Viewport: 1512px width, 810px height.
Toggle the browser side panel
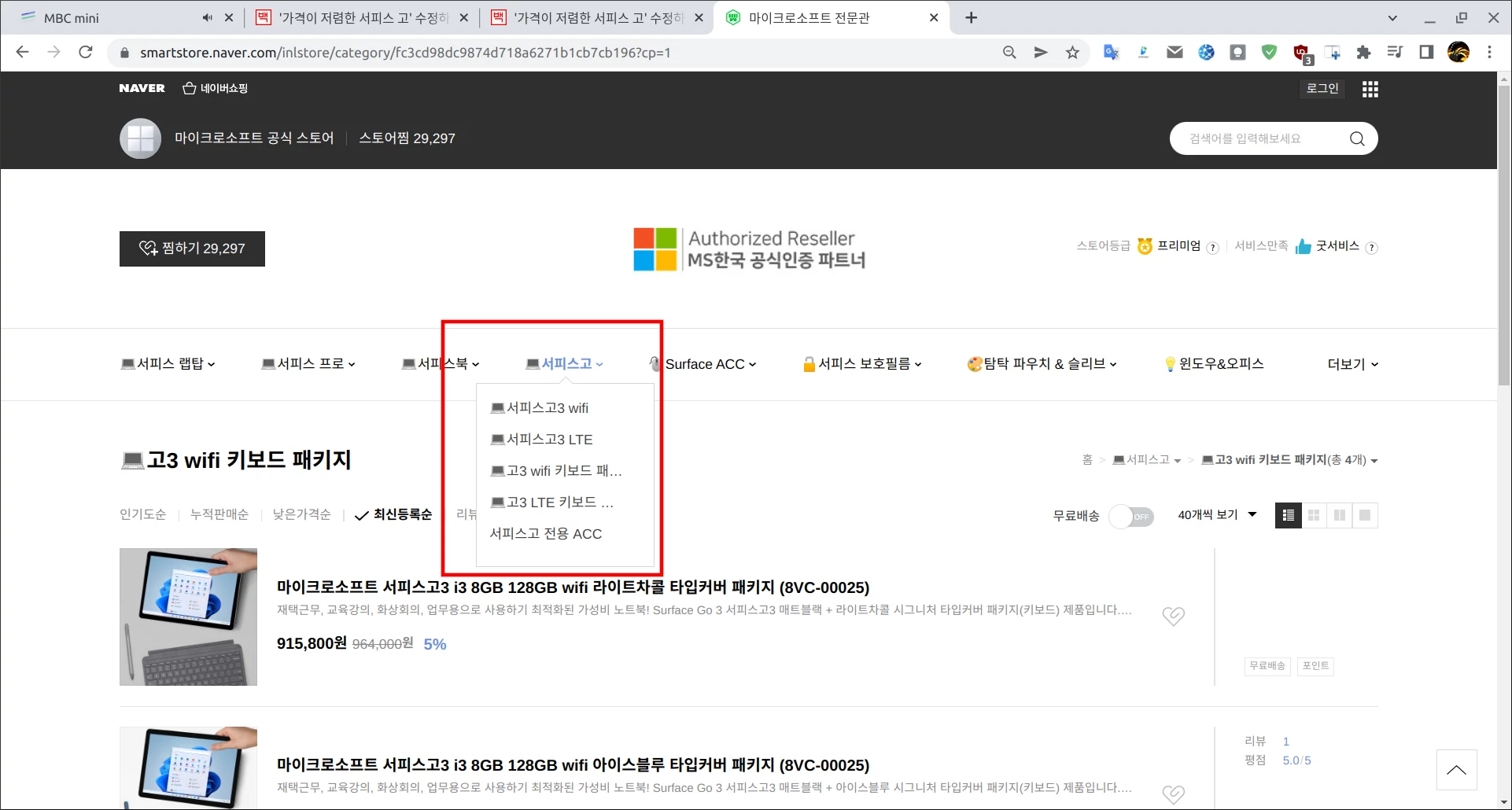coord(1426,53)
